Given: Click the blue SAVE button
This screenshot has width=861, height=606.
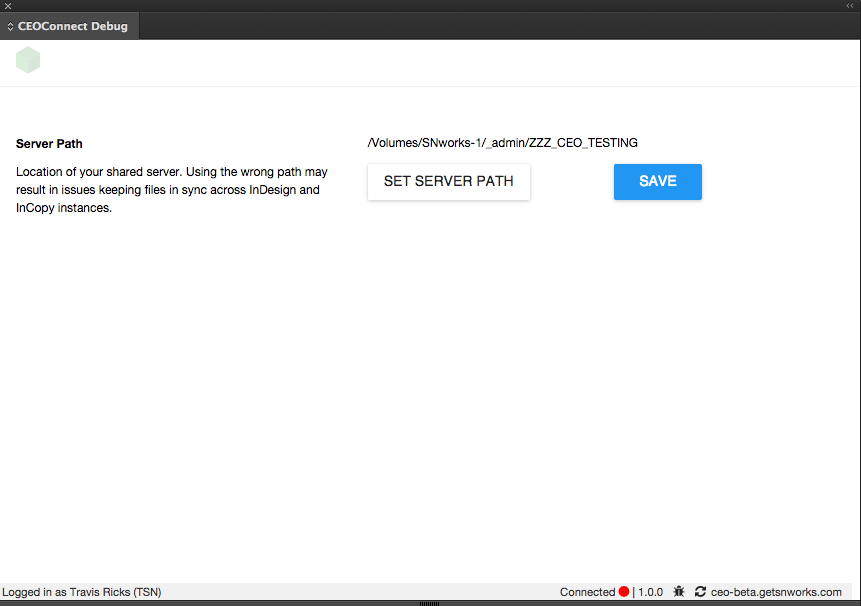Looking at the screenshot, I should pyautogui.click(x=657, y=182).
